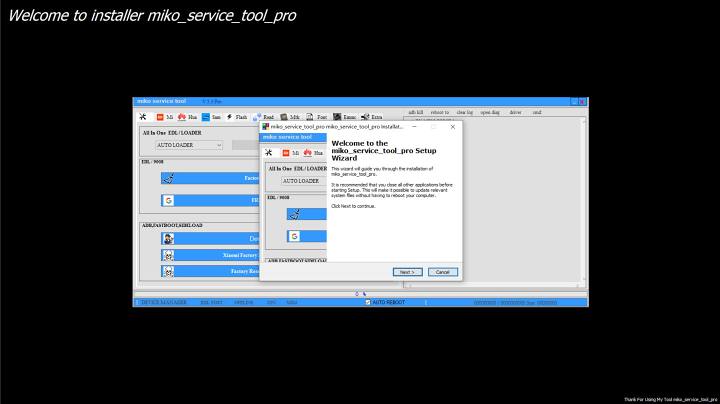This screenshot has width=720, height=404.
Task: Open the Sam tab in main window toolbar
Action: pyautogui.click(x=211, y=117)
